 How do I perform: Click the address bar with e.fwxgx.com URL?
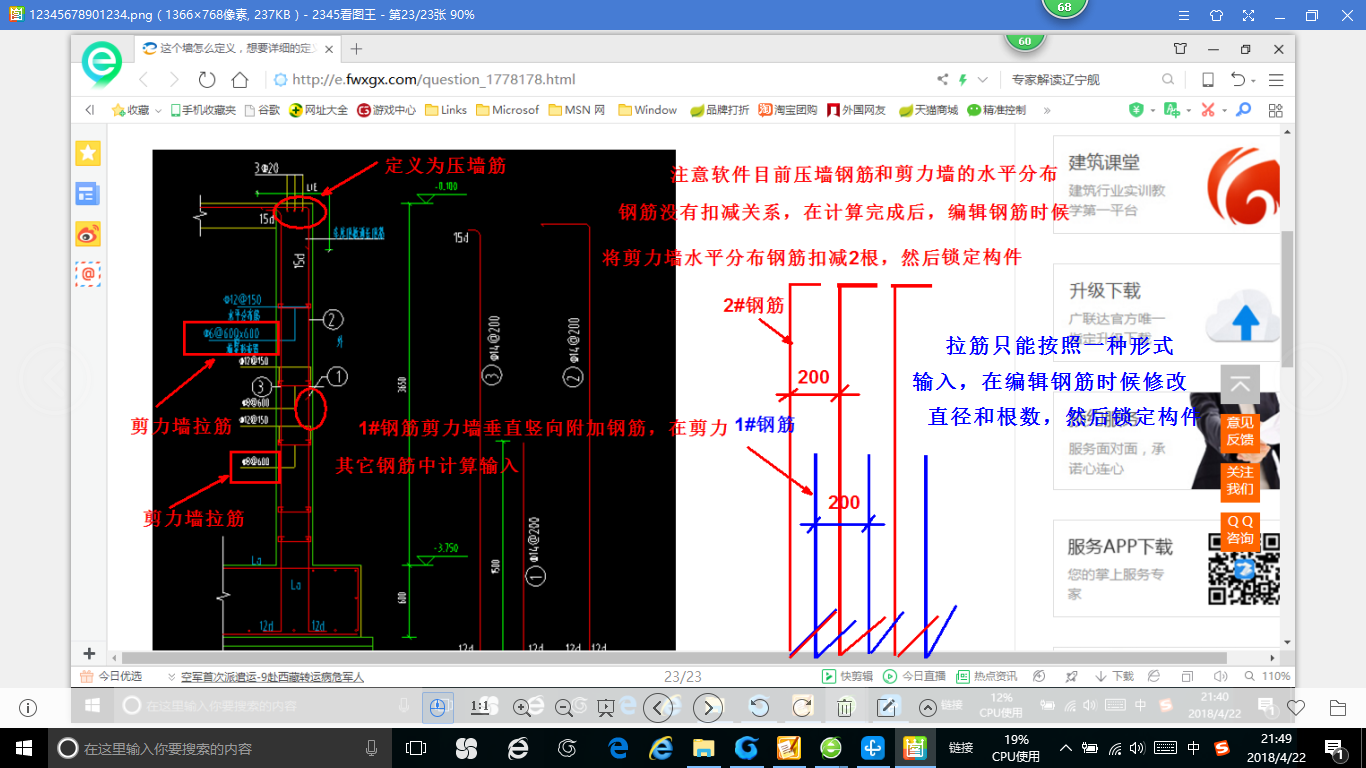point(600,80)
